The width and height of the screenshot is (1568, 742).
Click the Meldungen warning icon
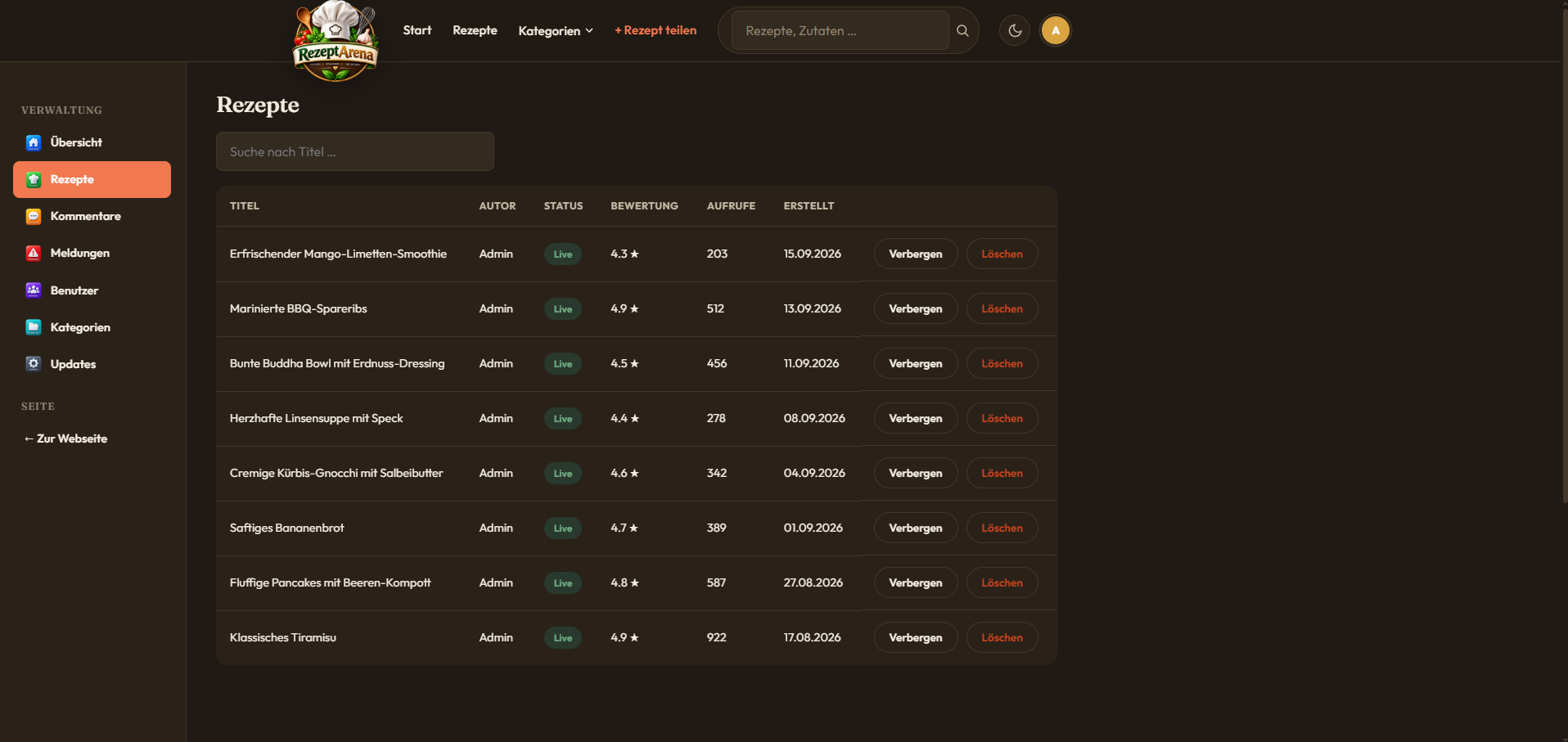coord(34,253)
